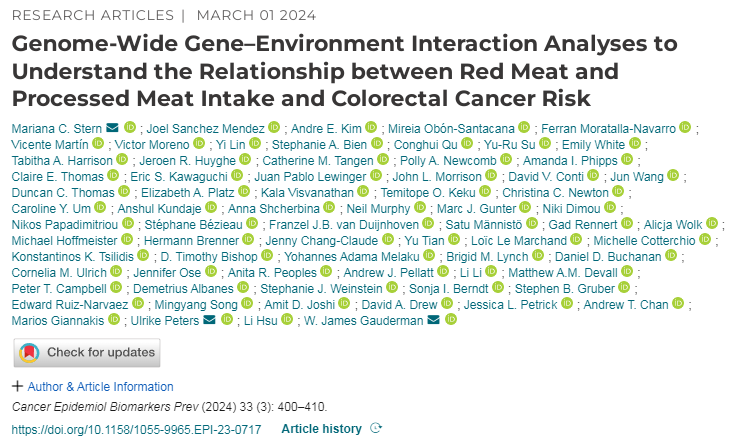738x445 pixels.
Task: Click envelope icon beside W. James Gauderman
Action: pos(433,320)
